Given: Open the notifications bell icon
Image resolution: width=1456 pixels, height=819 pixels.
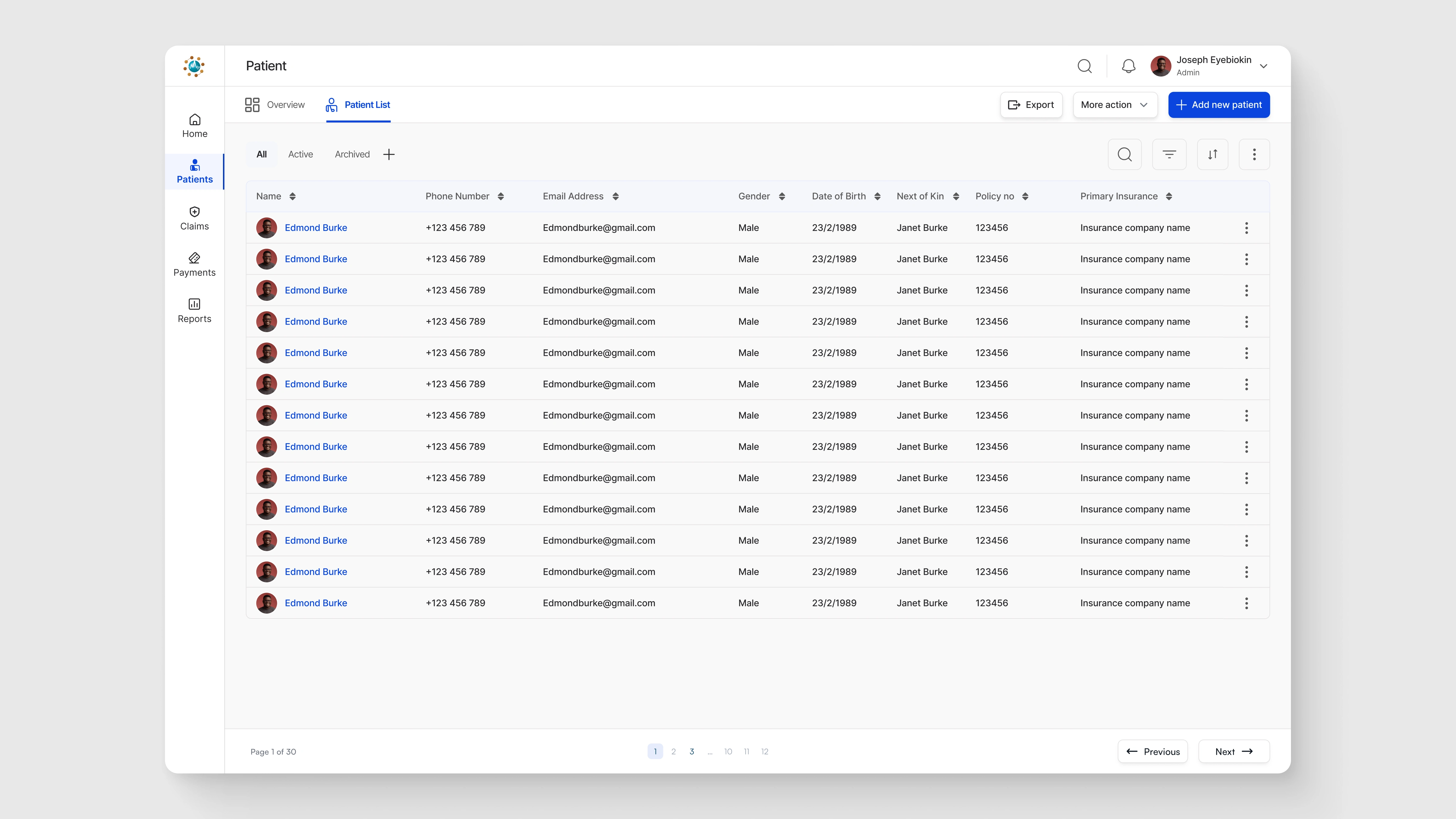Looking at the screenshot, I should pyautogui.click(x=1128, y=66).
